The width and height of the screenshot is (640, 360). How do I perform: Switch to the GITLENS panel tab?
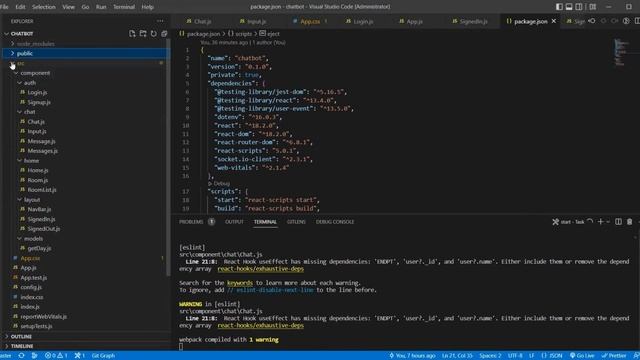pyautogui.click(x=296, y=222)
